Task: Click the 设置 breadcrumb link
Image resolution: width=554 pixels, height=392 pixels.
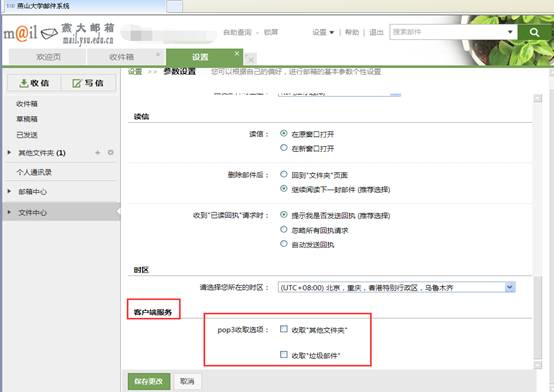Action: tap(135, 71)
